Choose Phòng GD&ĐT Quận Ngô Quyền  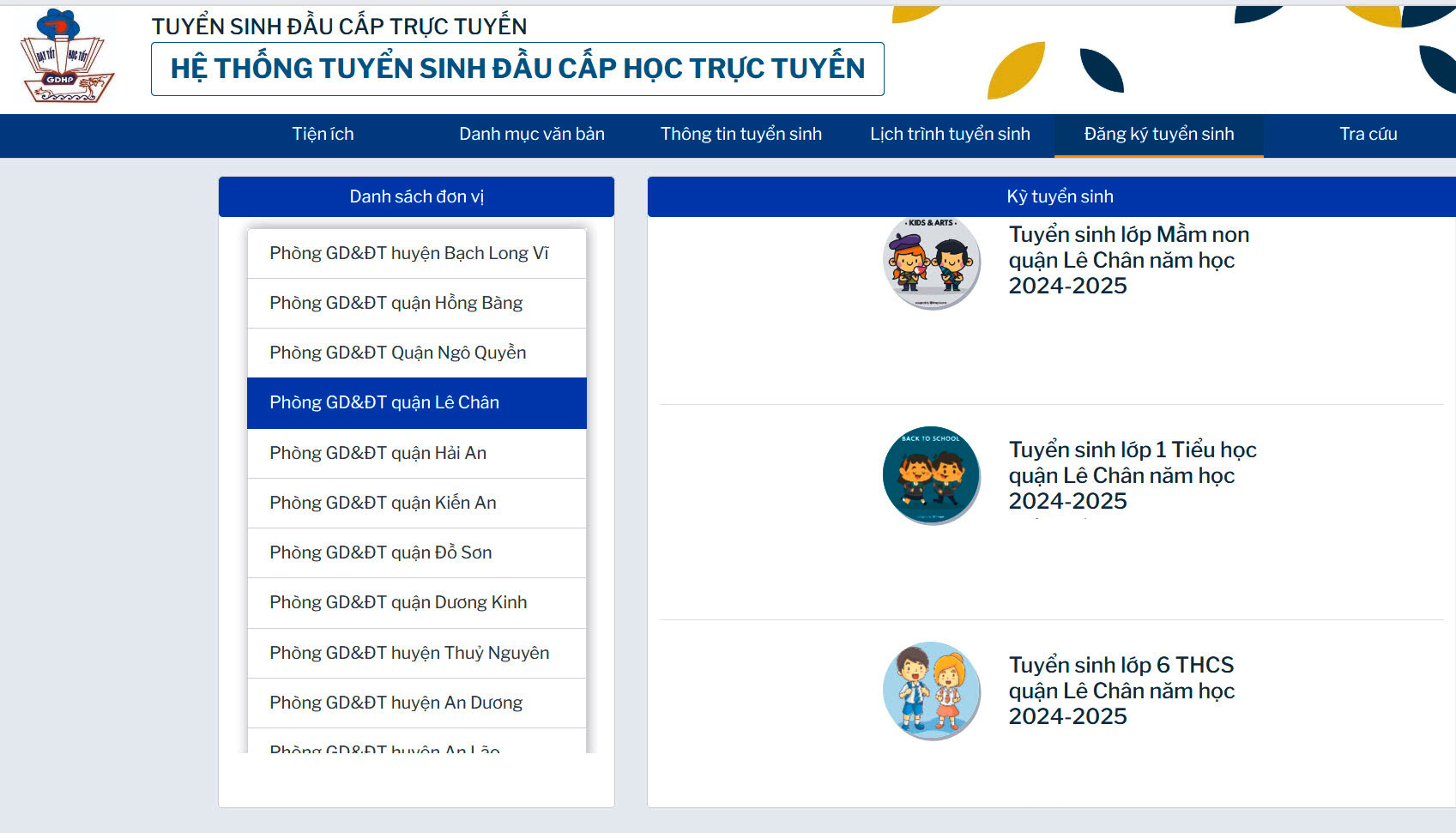point(398,353)
